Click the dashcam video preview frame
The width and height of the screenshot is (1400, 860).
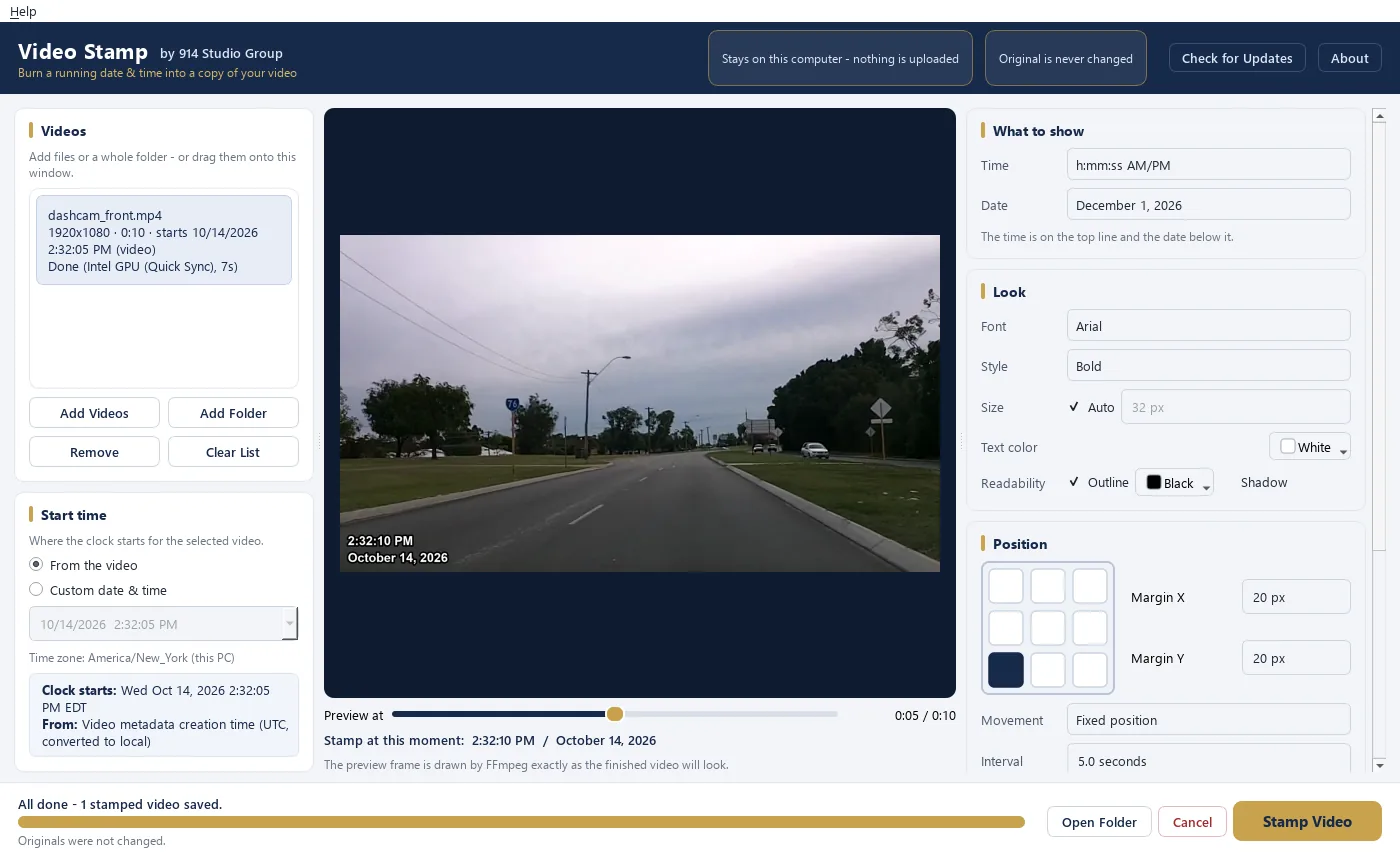640,403
